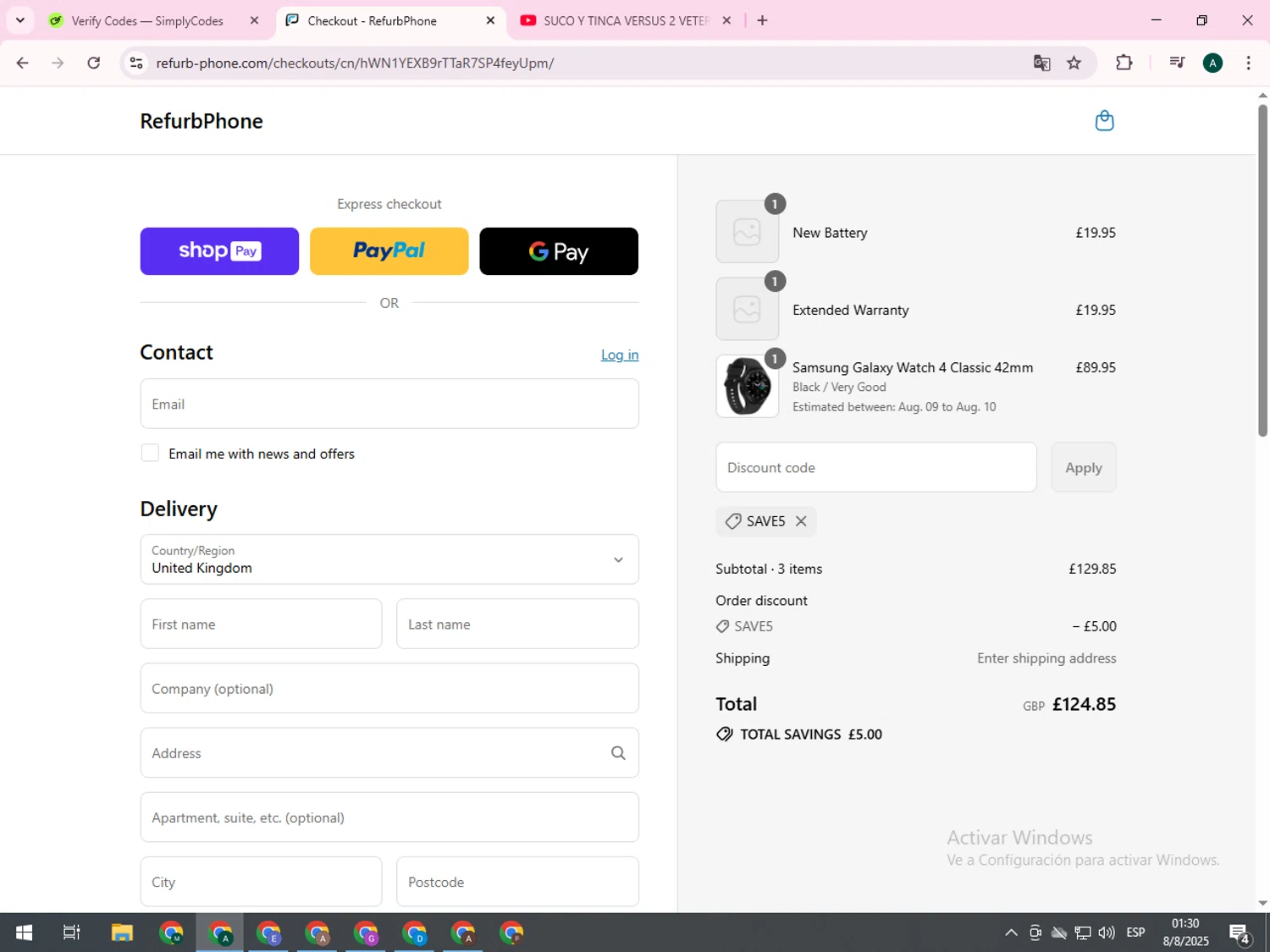Open the Chrome profile avatar A
Screen dimensions: 1270x952
1212,63
